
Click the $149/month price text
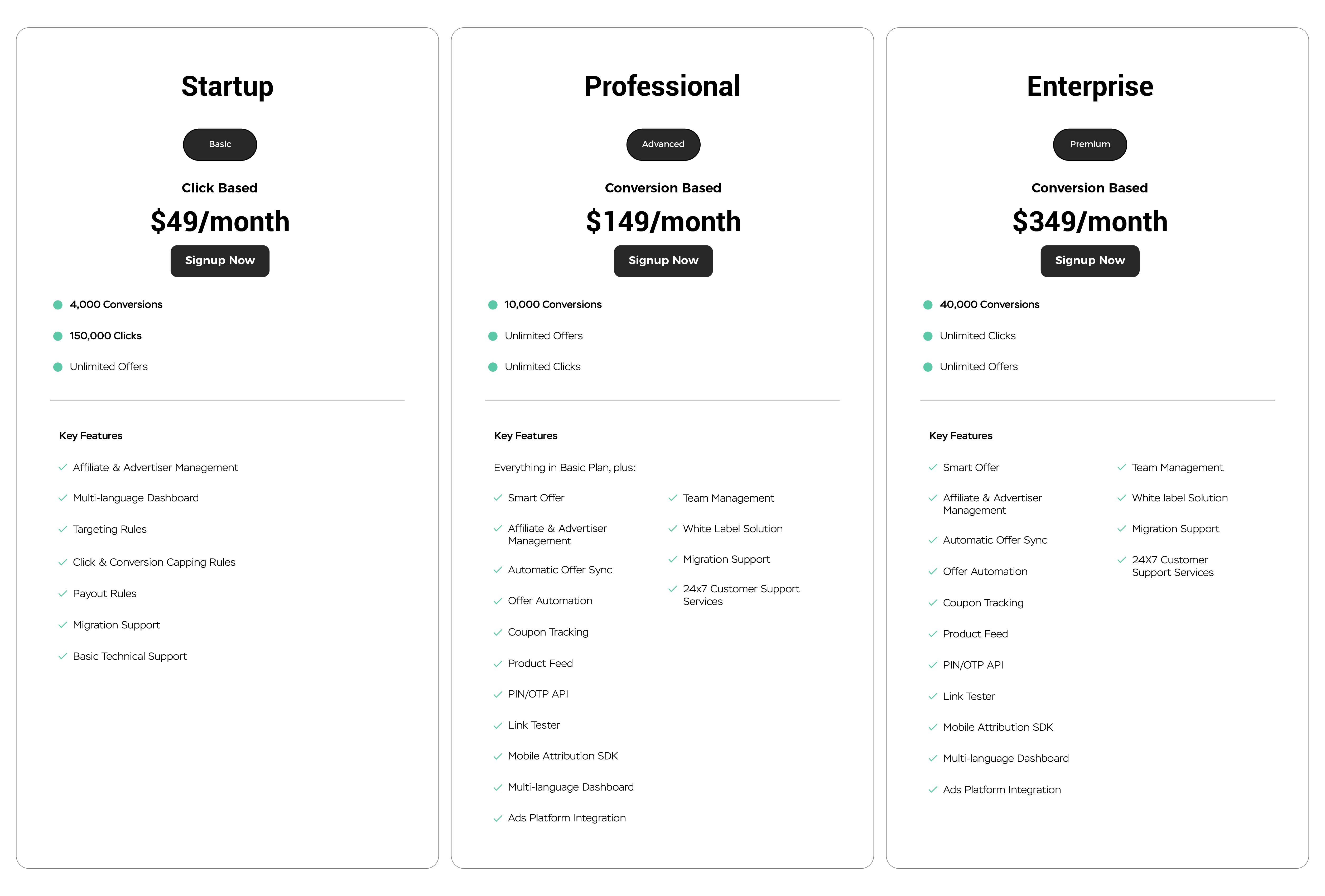tap(663, 222)
